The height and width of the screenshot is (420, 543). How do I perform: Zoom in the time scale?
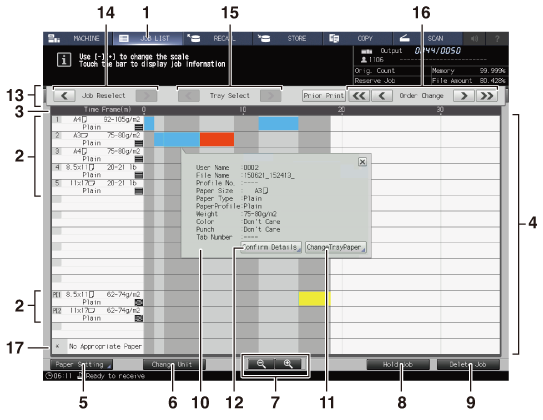(288, 364)
